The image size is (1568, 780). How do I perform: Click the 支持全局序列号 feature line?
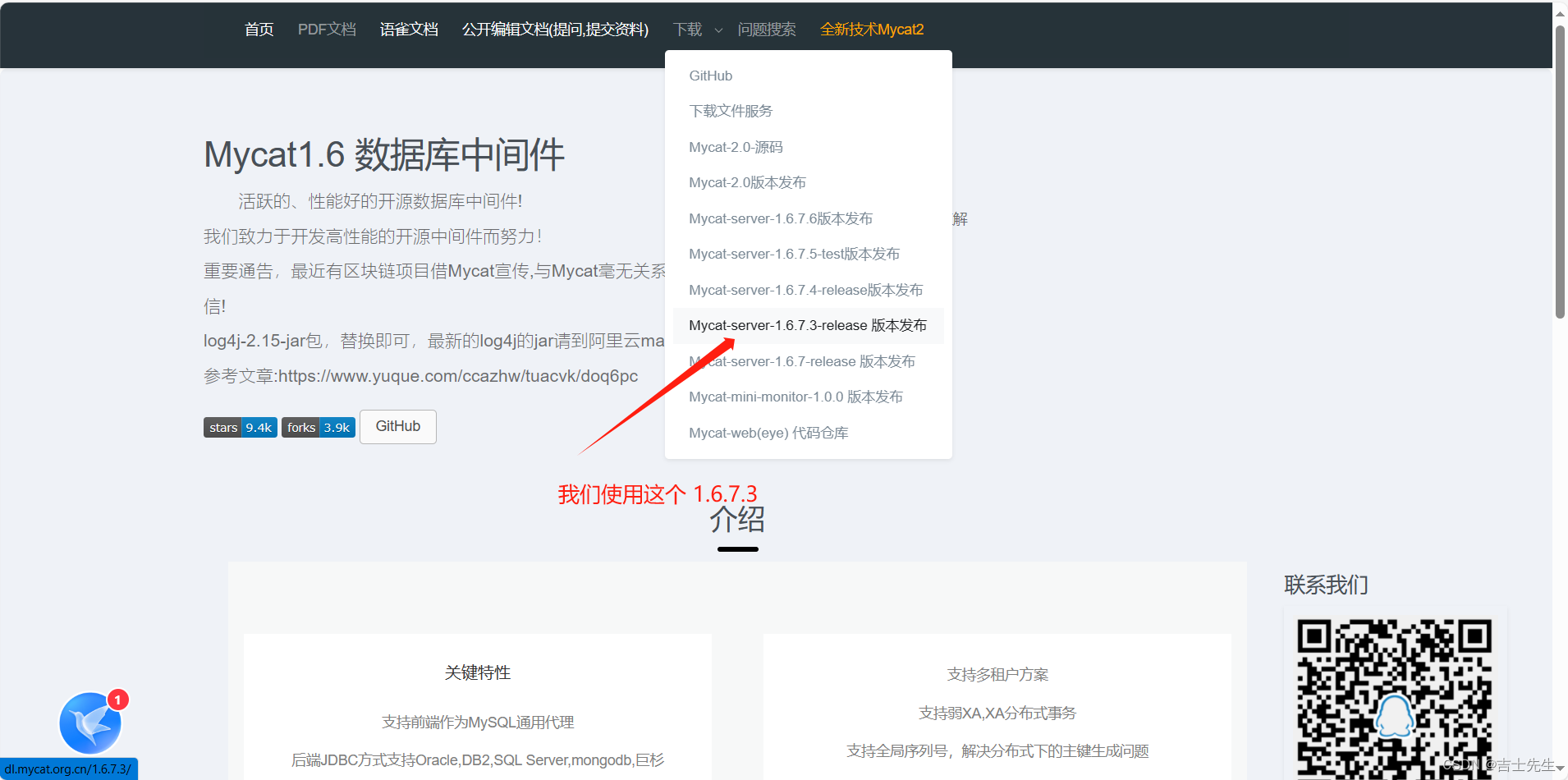[x=997, y=751]
